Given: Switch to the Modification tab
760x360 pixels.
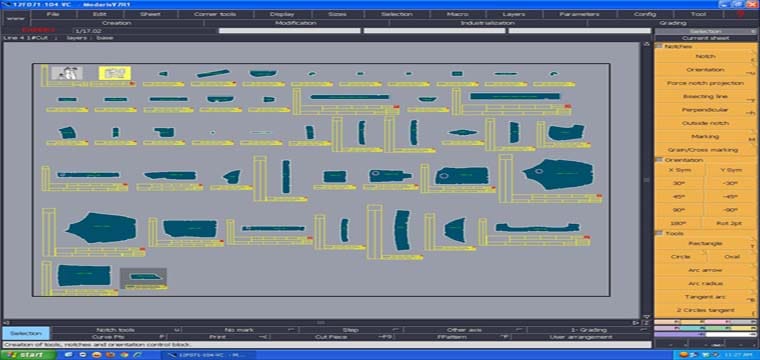Looking at the screenshot, I should click(296, 23).
